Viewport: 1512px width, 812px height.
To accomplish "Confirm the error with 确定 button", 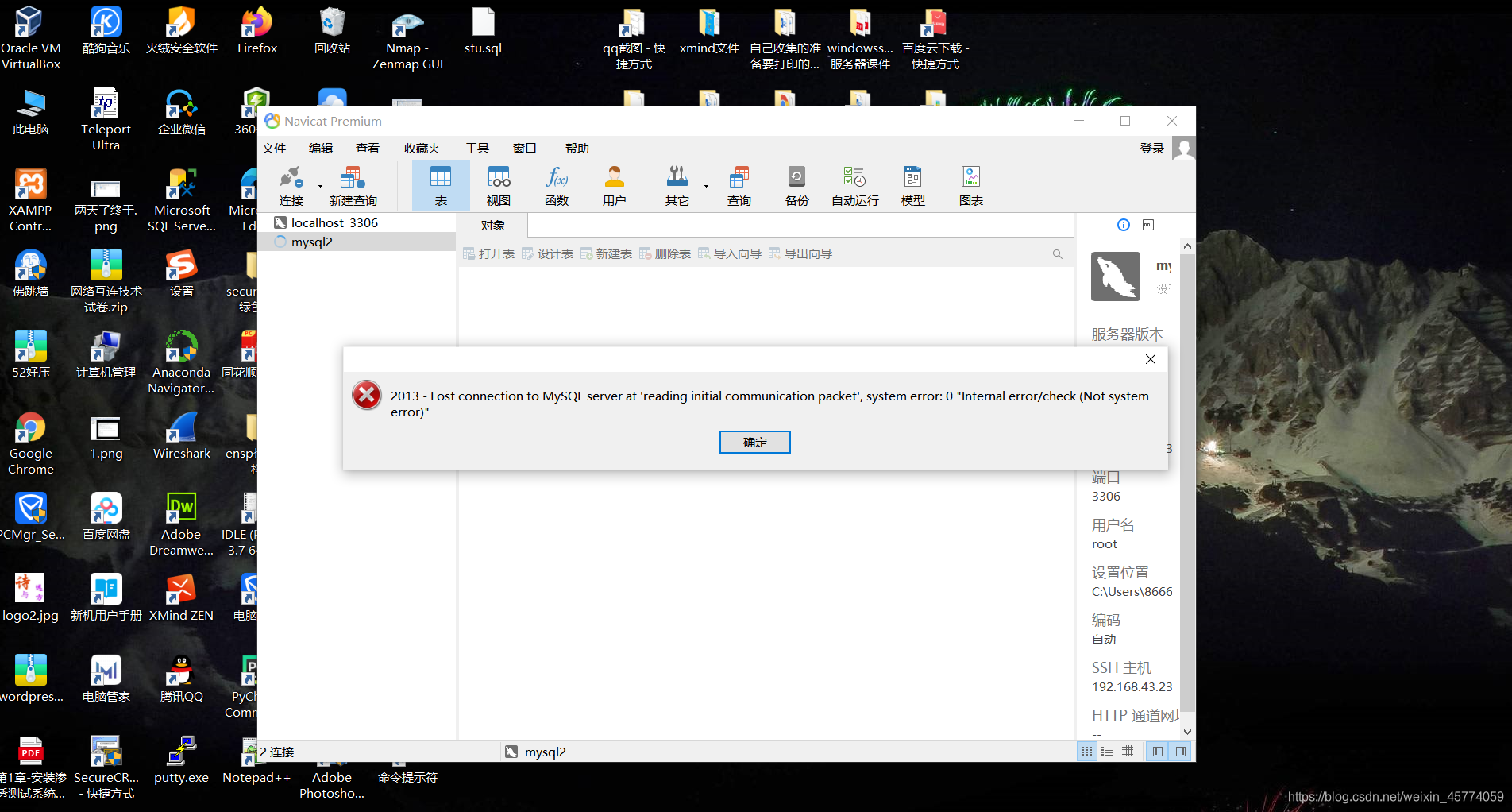I will 754,442.
